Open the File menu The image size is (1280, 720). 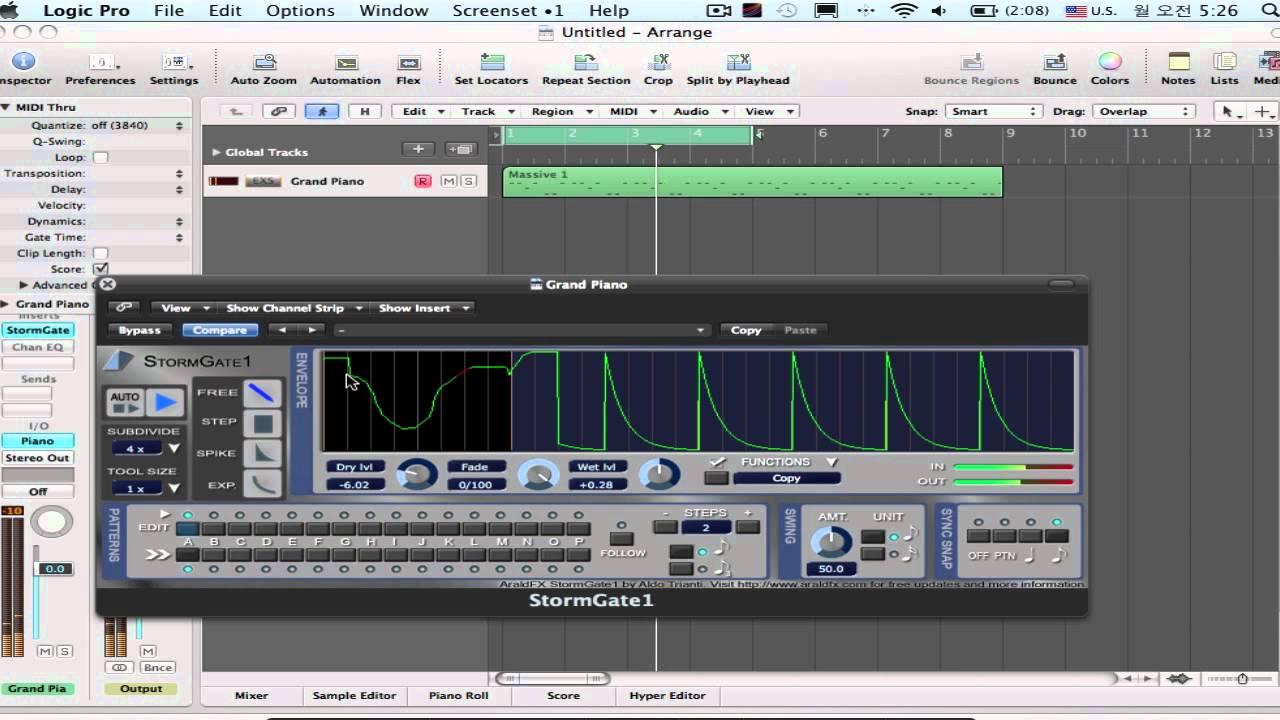click(x=169, y=11)
